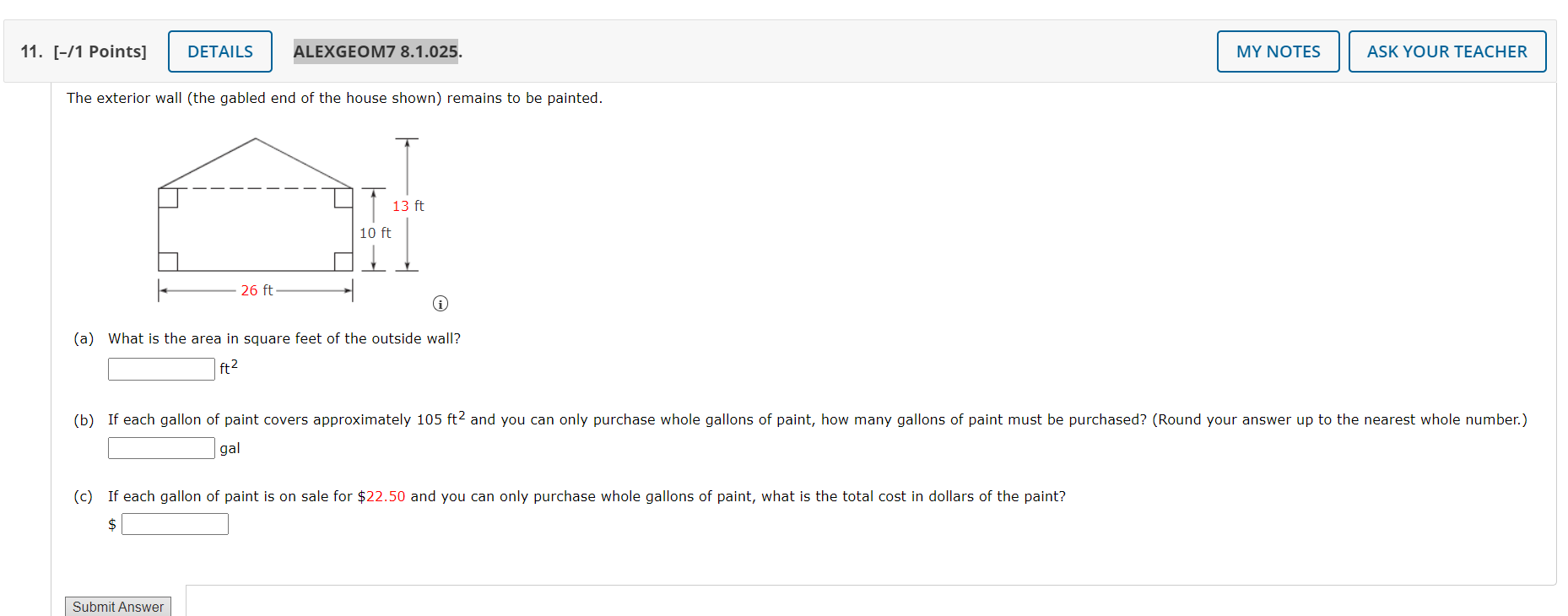Click the highlighted ALEXGEOM7 8.1.025 code
Viewport: 1568px width, 616px height.
pyautogui.click(x=377, y=51)
